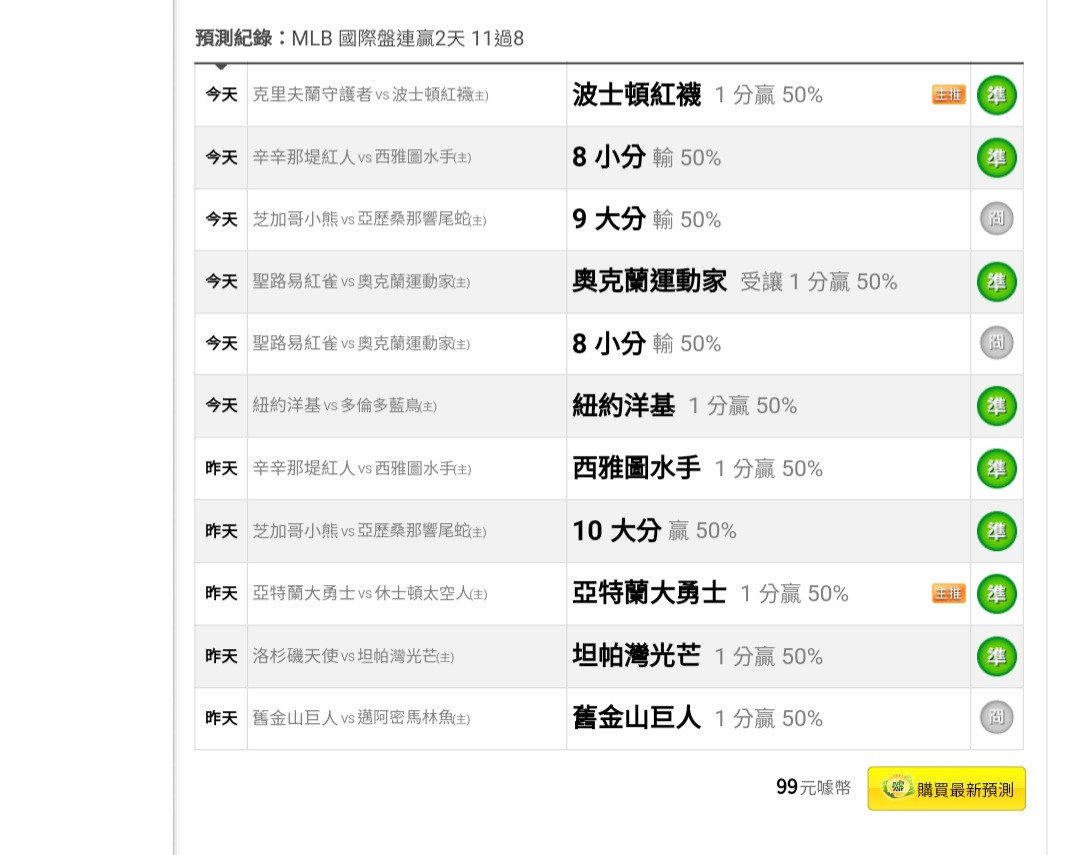Click the 99元噱幣 price label
Image resolution: width=1080 pixels, height=855 pixels.
(x=813, y=788)
